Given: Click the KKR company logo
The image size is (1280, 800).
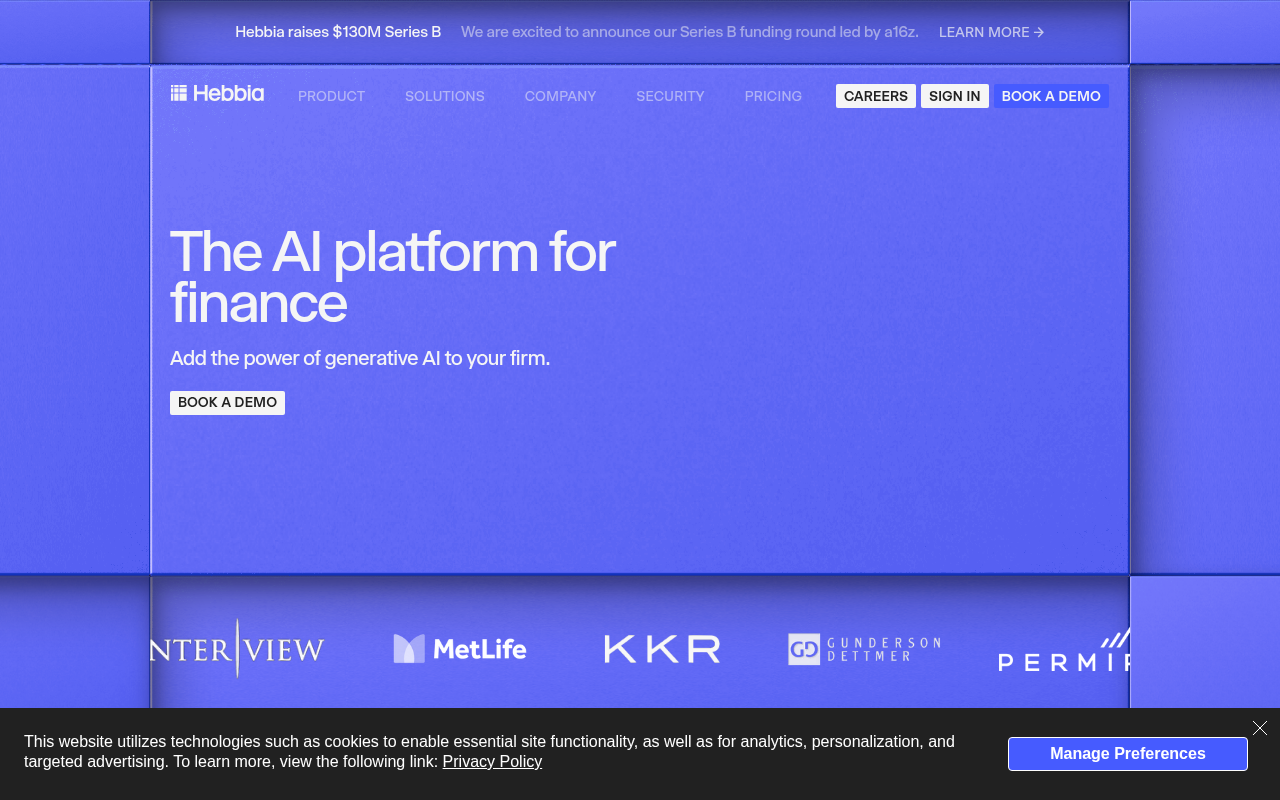Looking at the screenshot, I should [661, 648].
